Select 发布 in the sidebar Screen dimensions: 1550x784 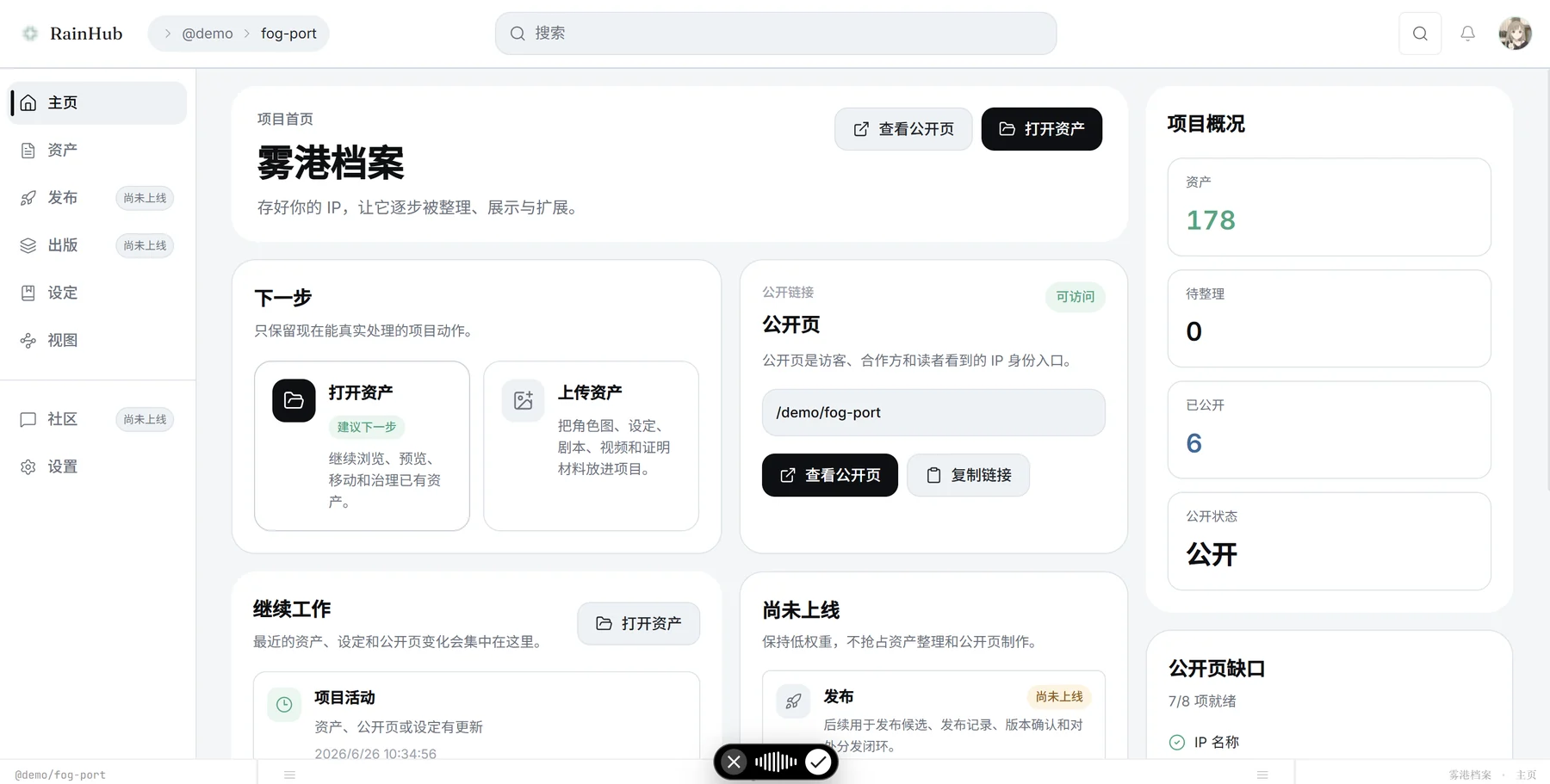pyautogui.click(x=97, y=198)
